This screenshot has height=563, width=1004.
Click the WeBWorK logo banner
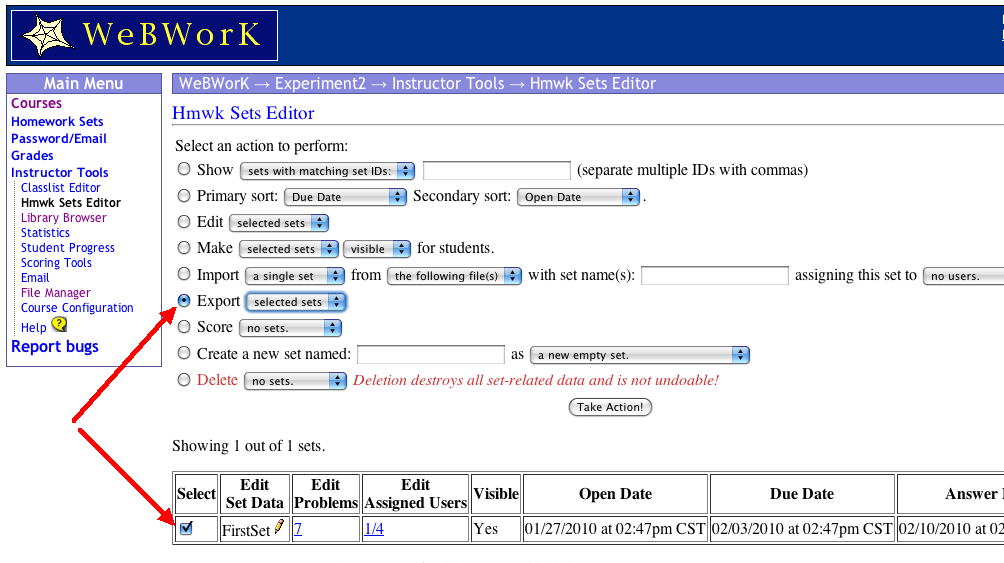145,35
